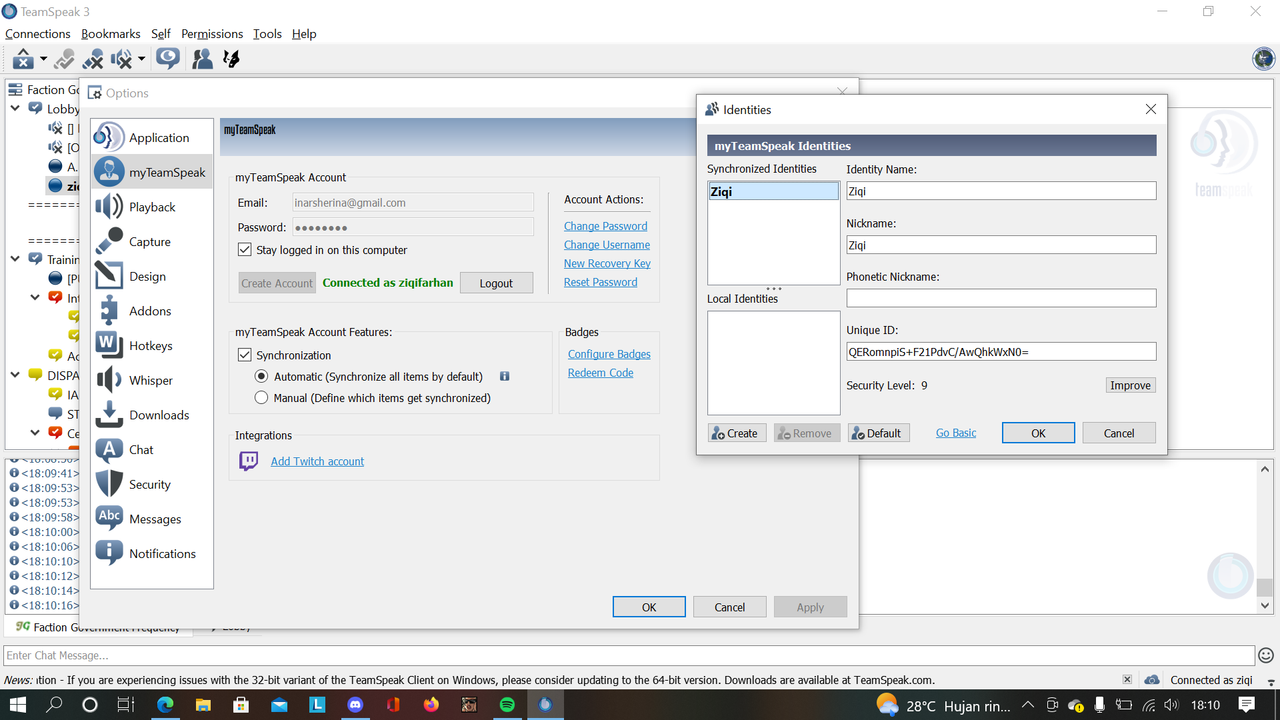Select Ziqi in Synchronized Identities list
The width and height of the screenshot is (1280, 720).
point(773,191)
